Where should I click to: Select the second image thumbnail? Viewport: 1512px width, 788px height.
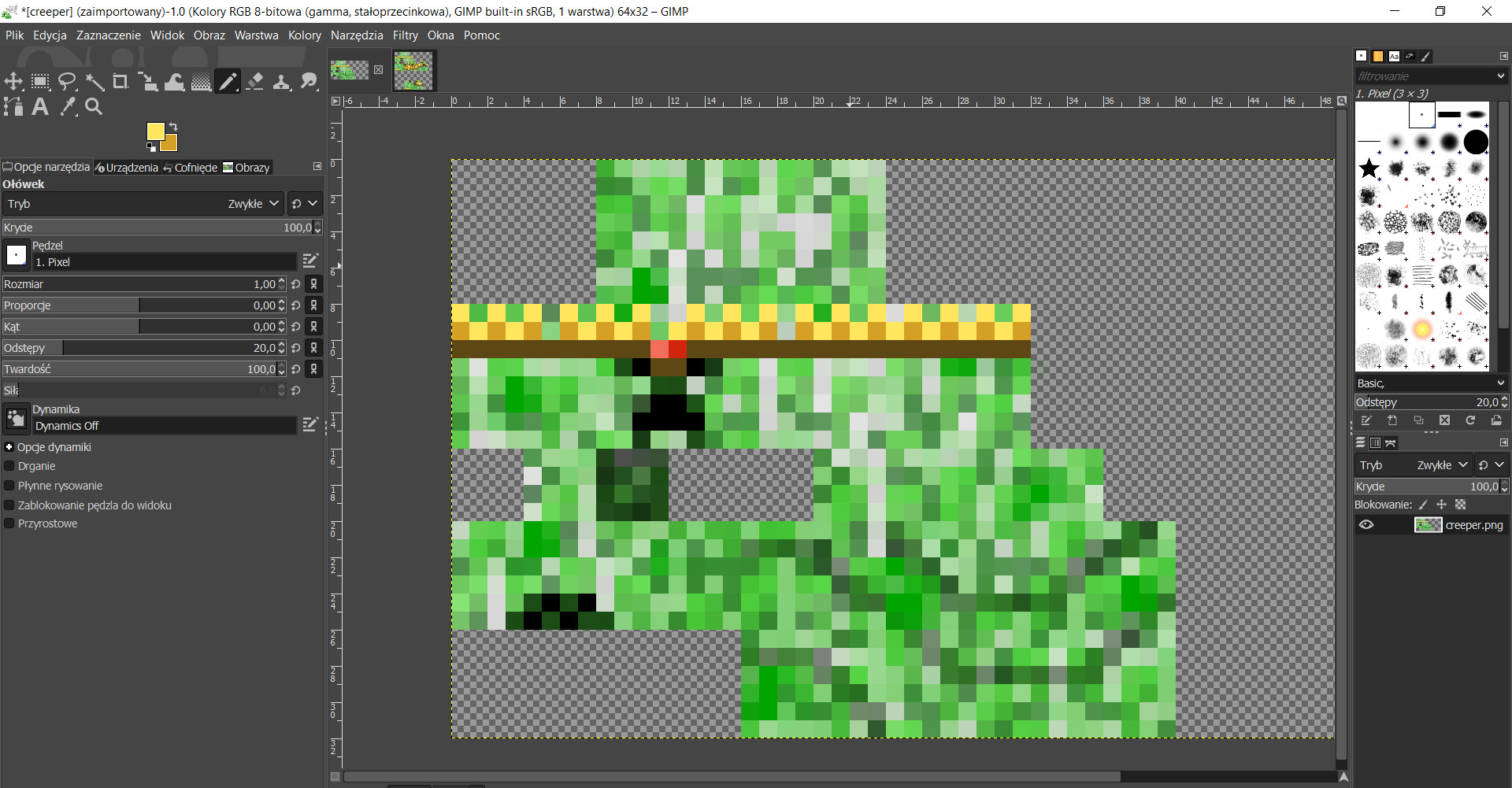tap(413, 70)
